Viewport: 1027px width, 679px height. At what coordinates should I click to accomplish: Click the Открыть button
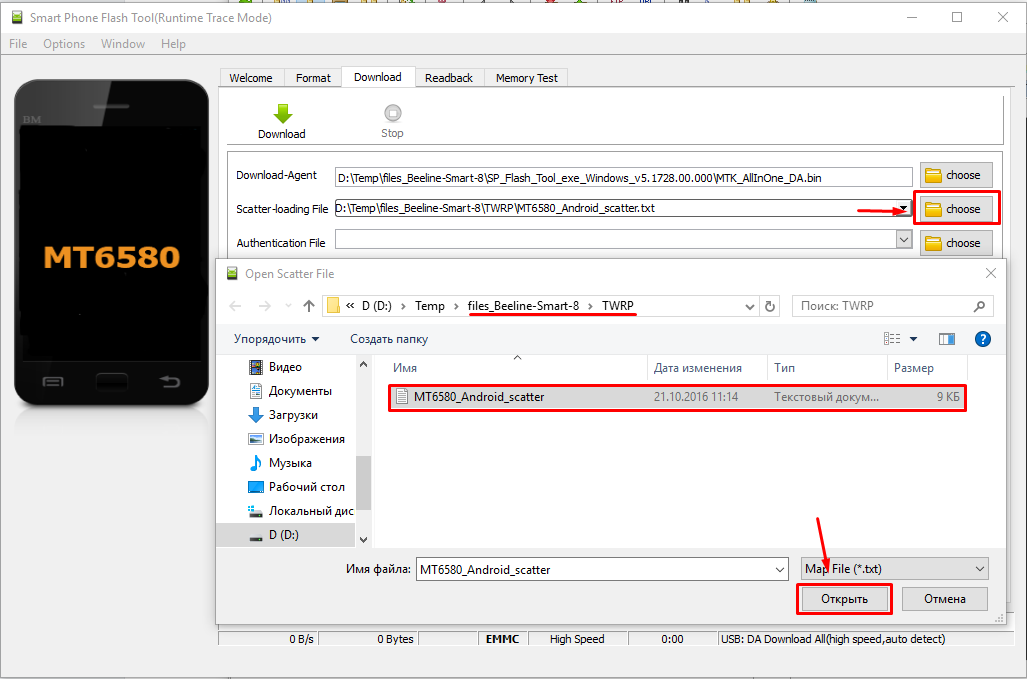(844, 599)
